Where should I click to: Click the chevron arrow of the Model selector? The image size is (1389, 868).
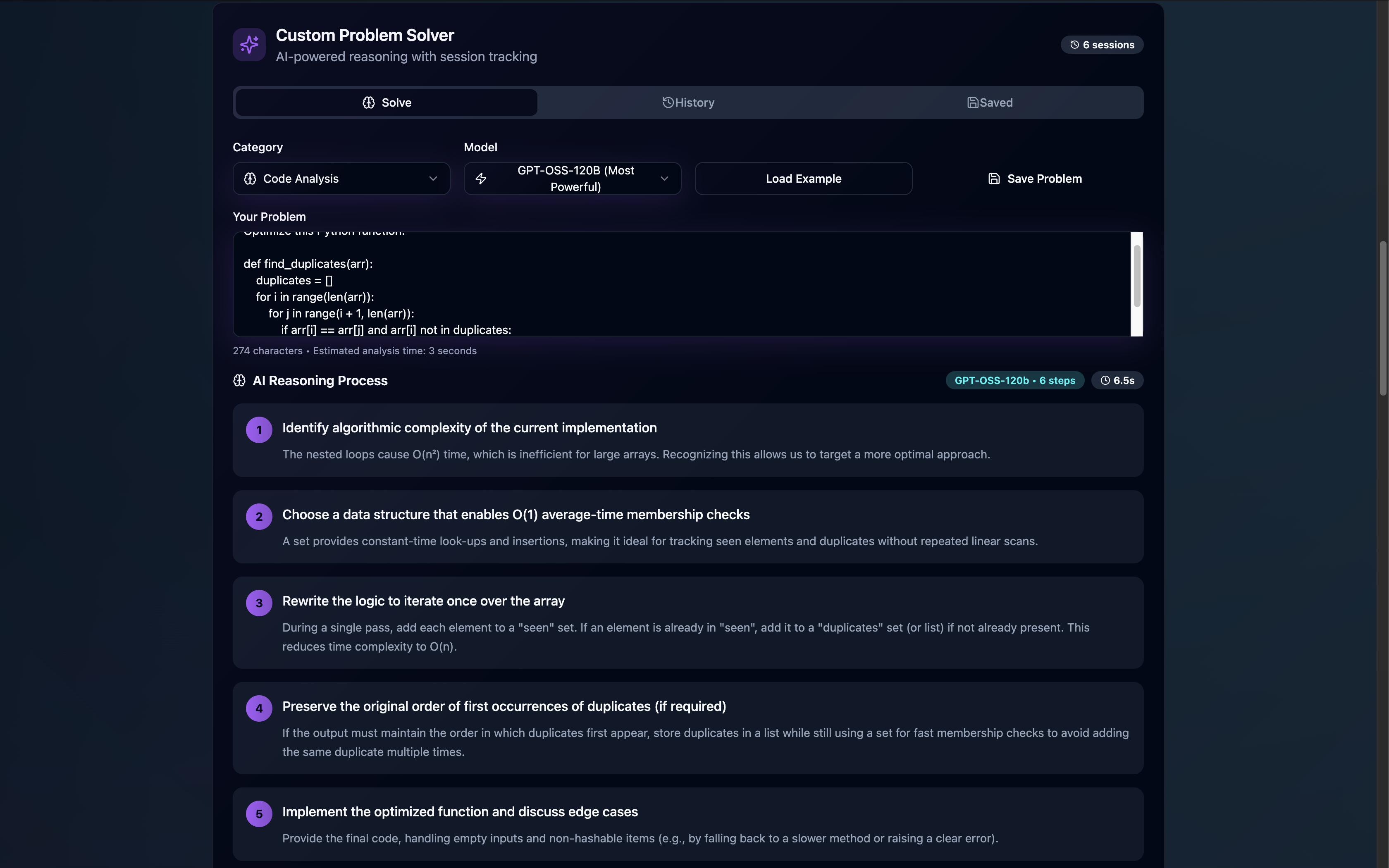click(x=664, y=179)
